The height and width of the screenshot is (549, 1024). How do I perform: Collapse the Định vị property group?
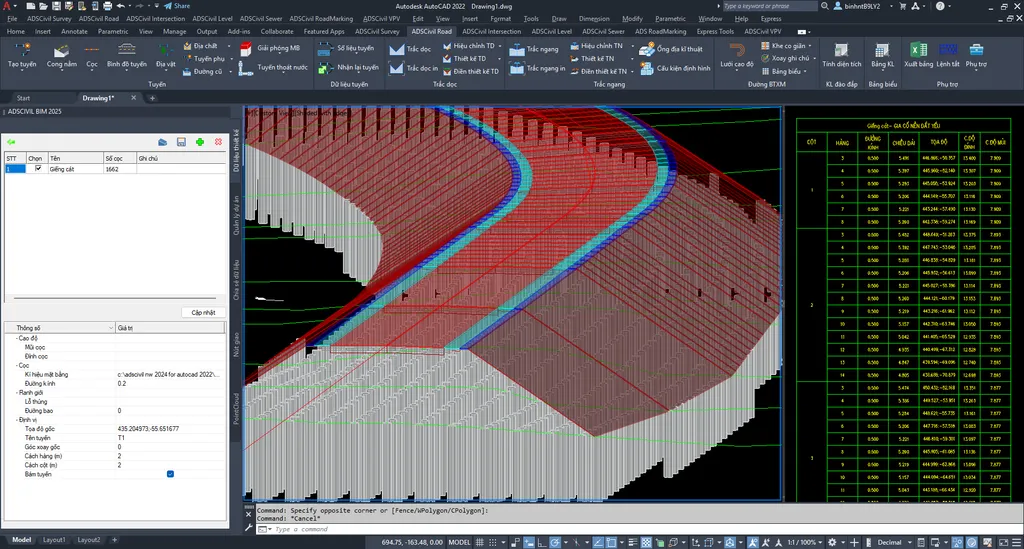[16, 420]
